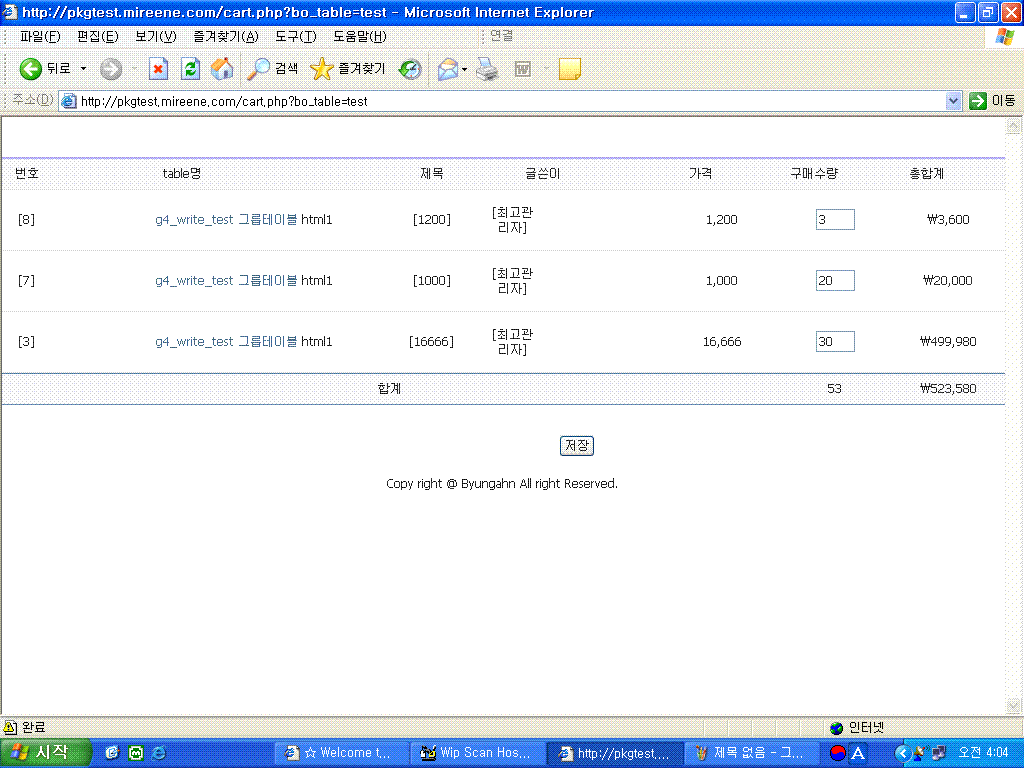Image resolution: width=1024 pixels, height=768 pixels.
Task: Expand the Back button history dropdown arrow
Action: click(x=83, y=69)
